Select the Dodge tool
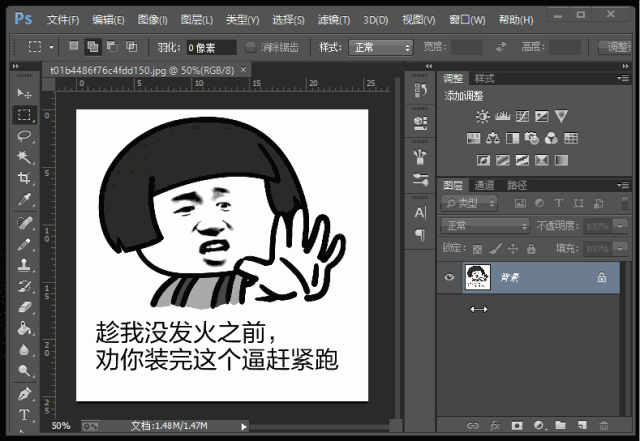Image resolution: width=640 pixels, height=441 pixels. point(24,370)
